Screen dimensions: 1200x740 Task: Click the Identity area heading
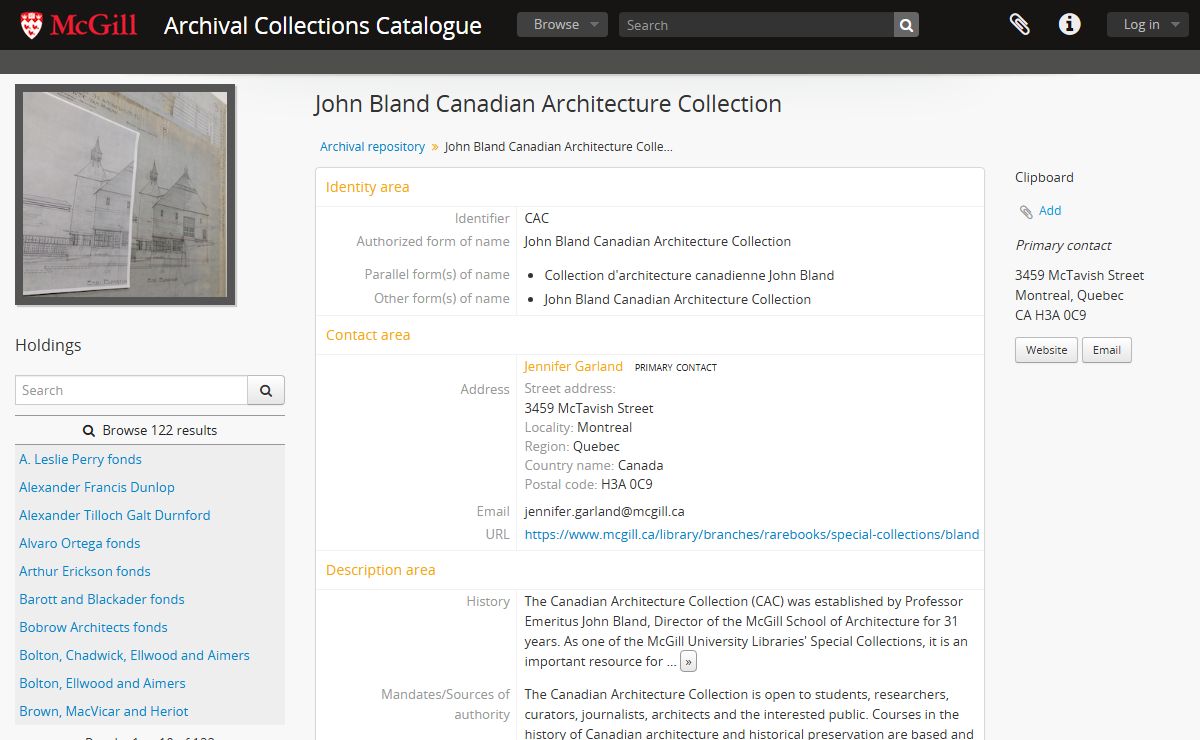(367, 187)
